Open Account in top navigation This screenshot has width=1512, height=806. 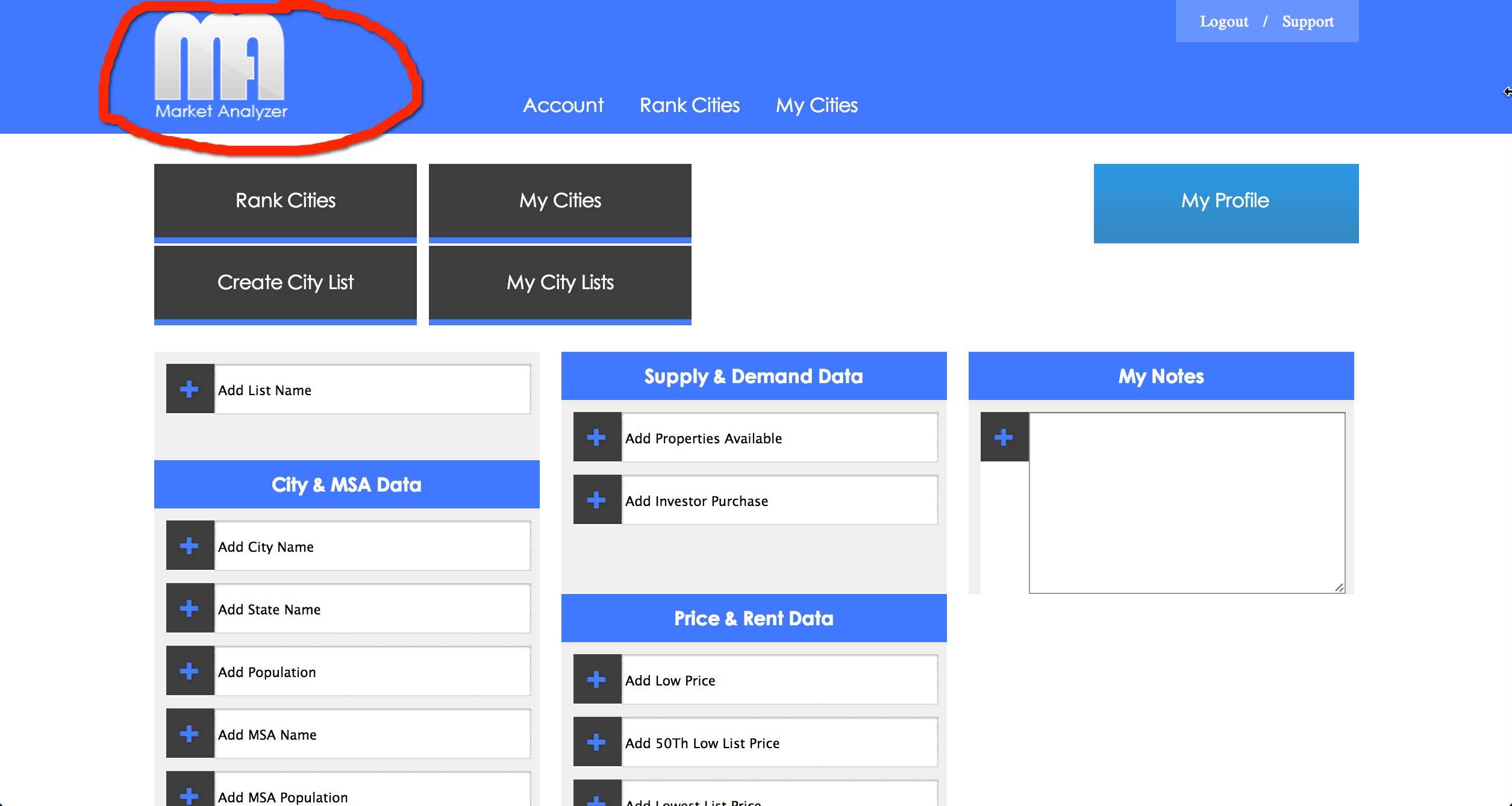[x=563, y=105]
